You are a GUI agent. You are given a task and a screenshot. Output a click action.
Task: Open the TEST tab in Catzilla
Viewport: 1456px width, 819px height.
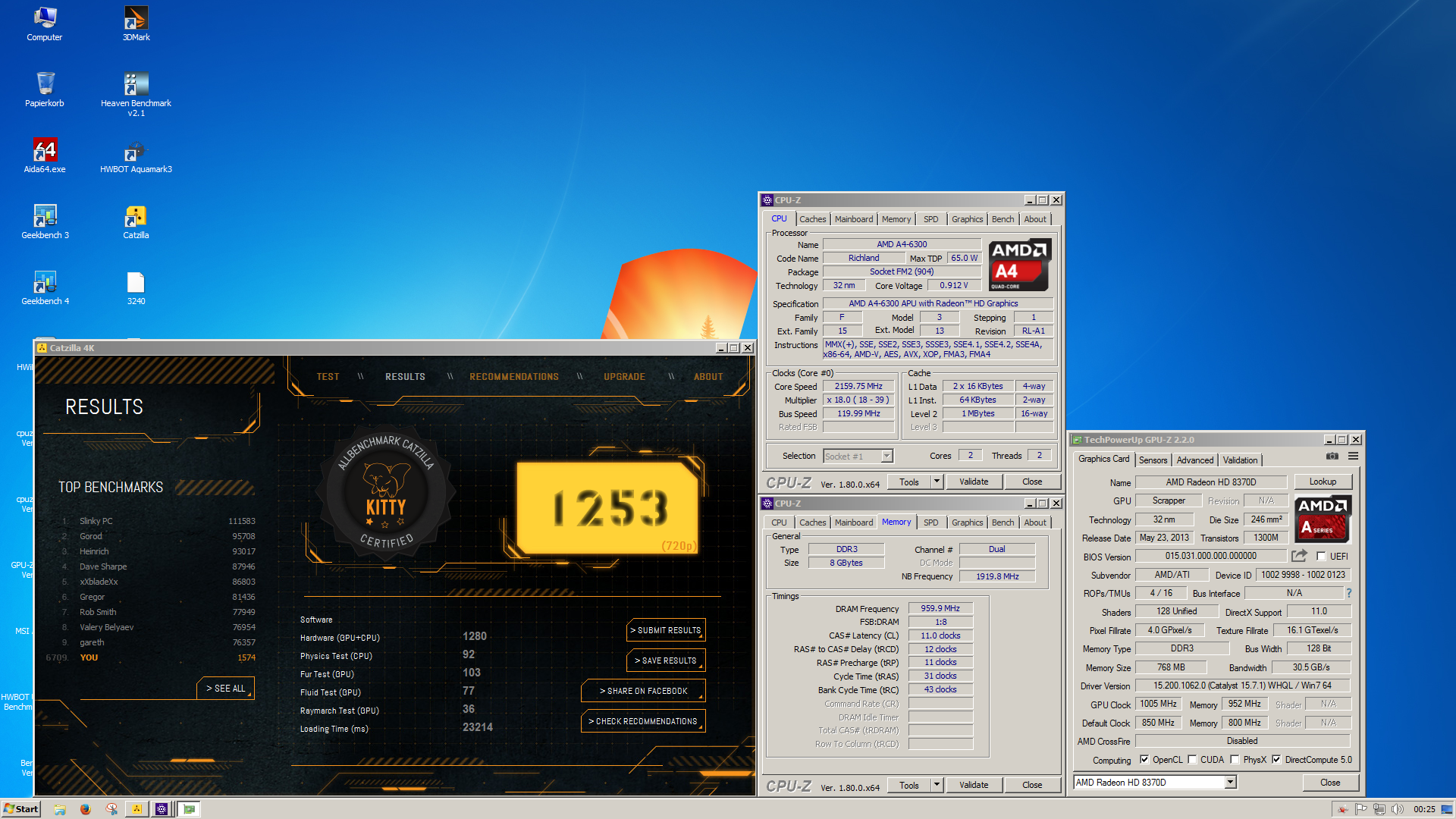pos(328,377)
